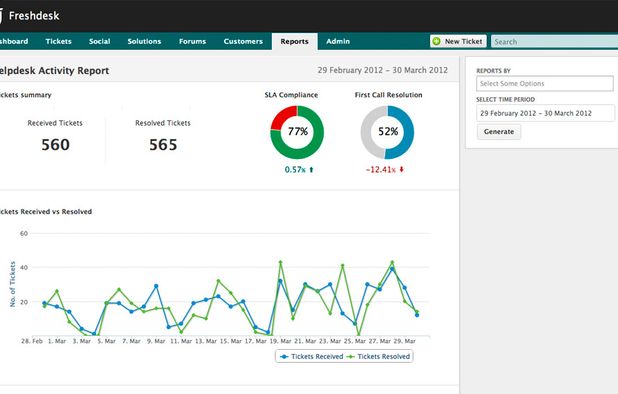Viewport: 618px width, 394px height.
Task: Open the Forums tab
Action: click(192, 41)
